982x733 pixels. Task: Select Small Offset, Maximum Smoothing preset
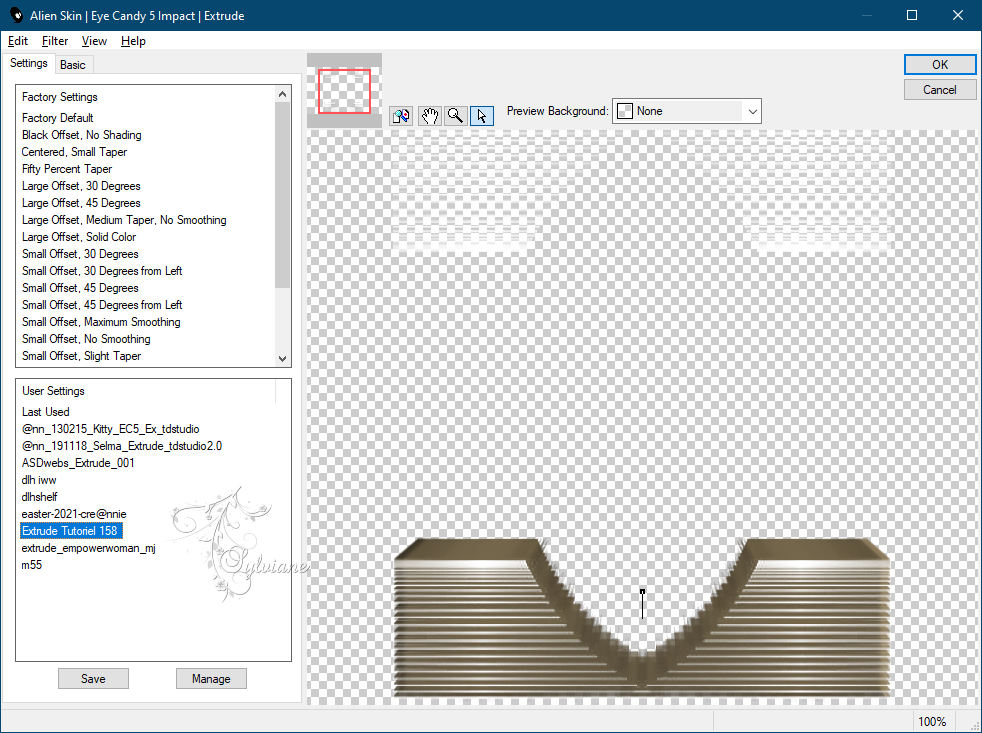click(101, 321)
